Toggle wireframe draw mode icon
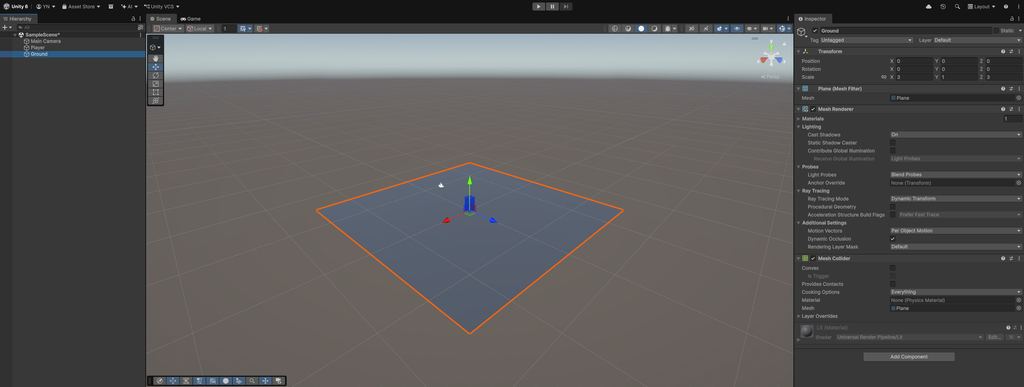Viewport: 1024px width, 387px height. 614,29
